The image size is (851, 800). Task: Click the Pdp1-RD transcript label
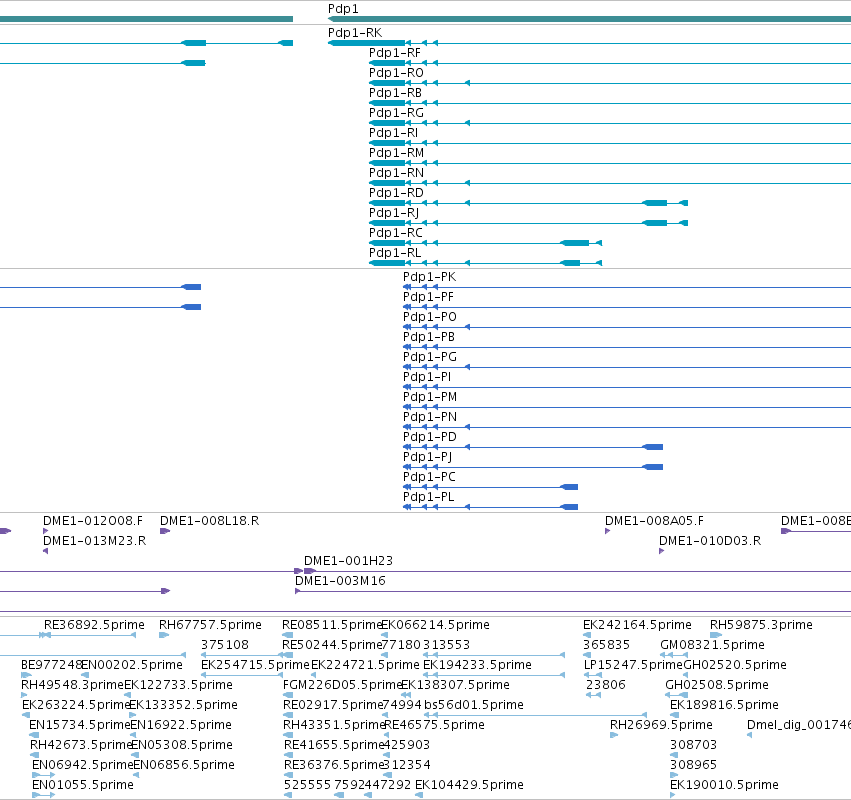(396, 193)
